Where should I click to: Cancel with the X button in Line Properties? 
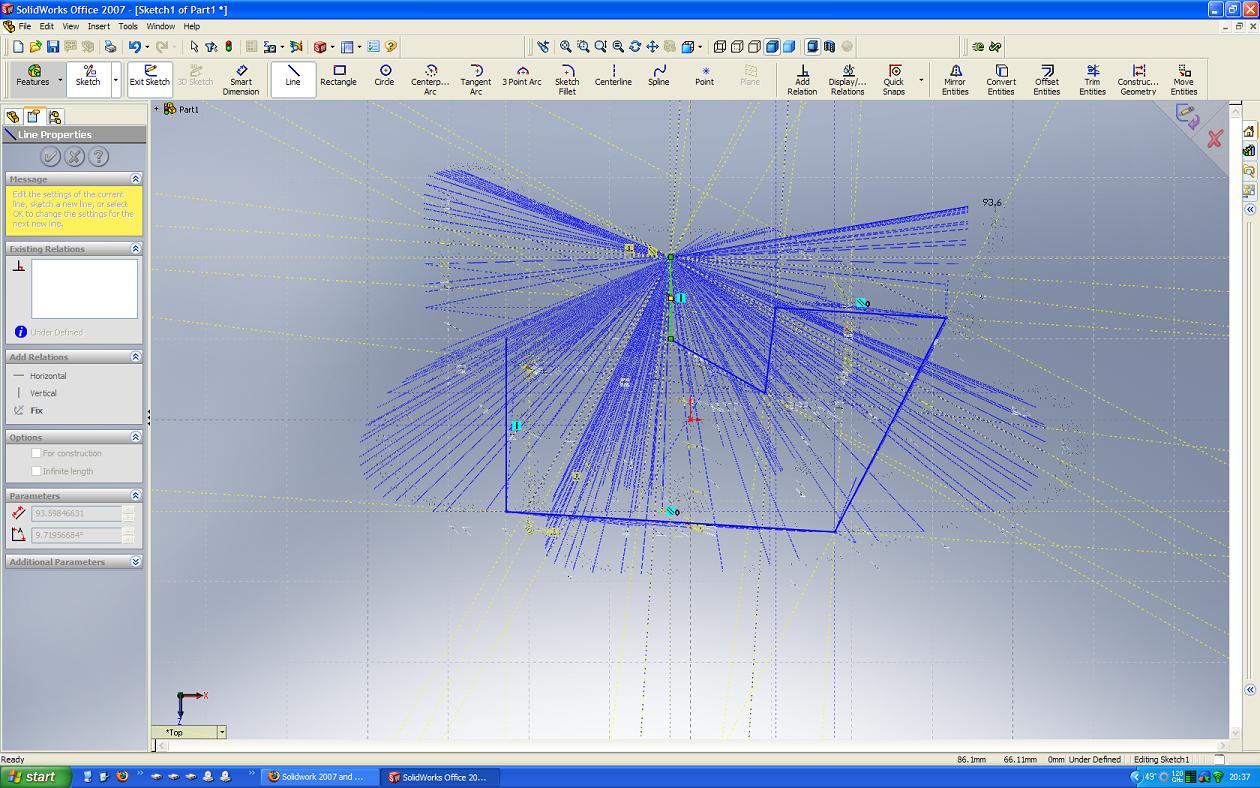tap(75, 156)
